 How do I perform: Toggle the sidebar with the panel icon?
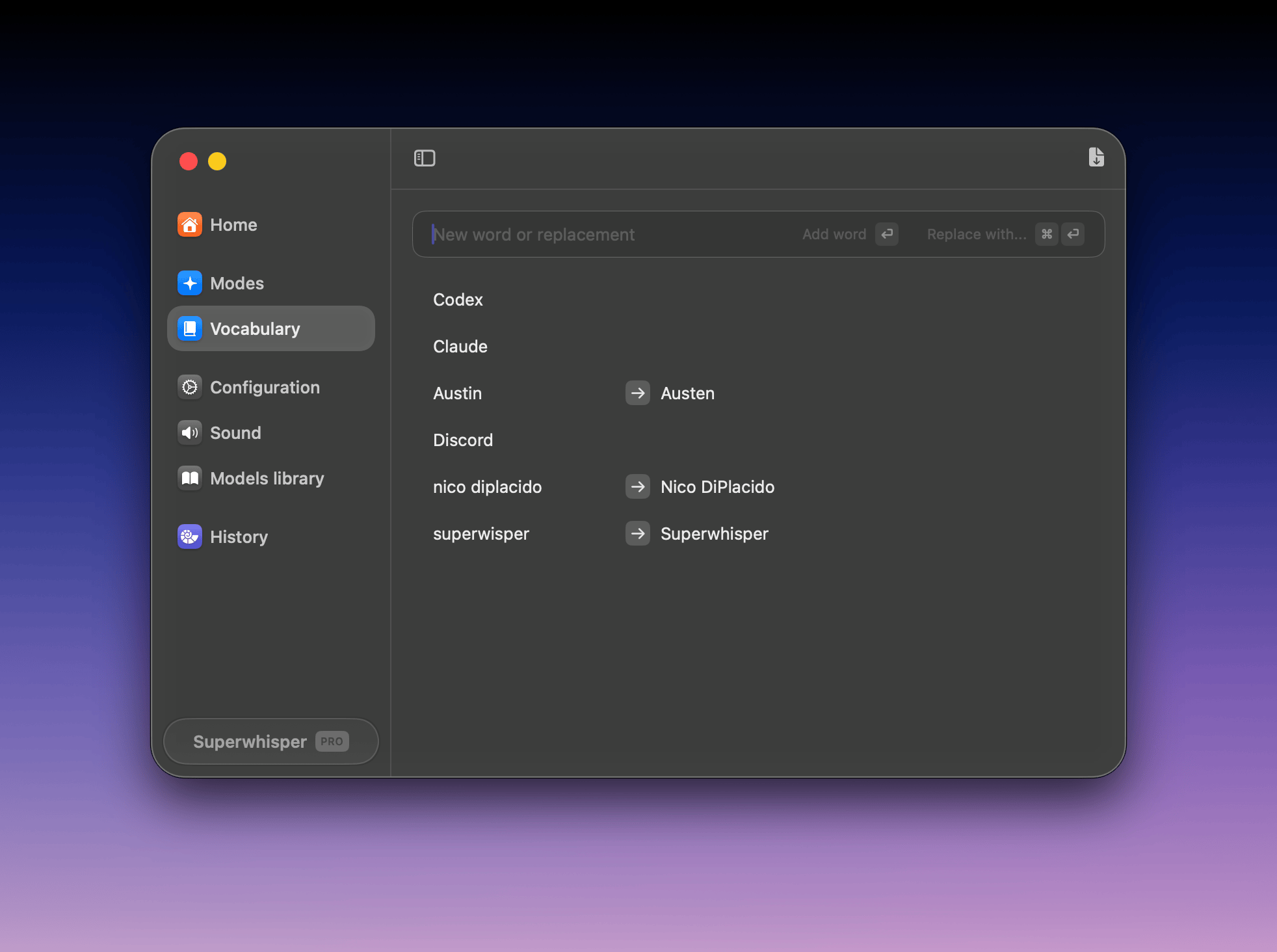pyautogui.click(x=425, y=158)
